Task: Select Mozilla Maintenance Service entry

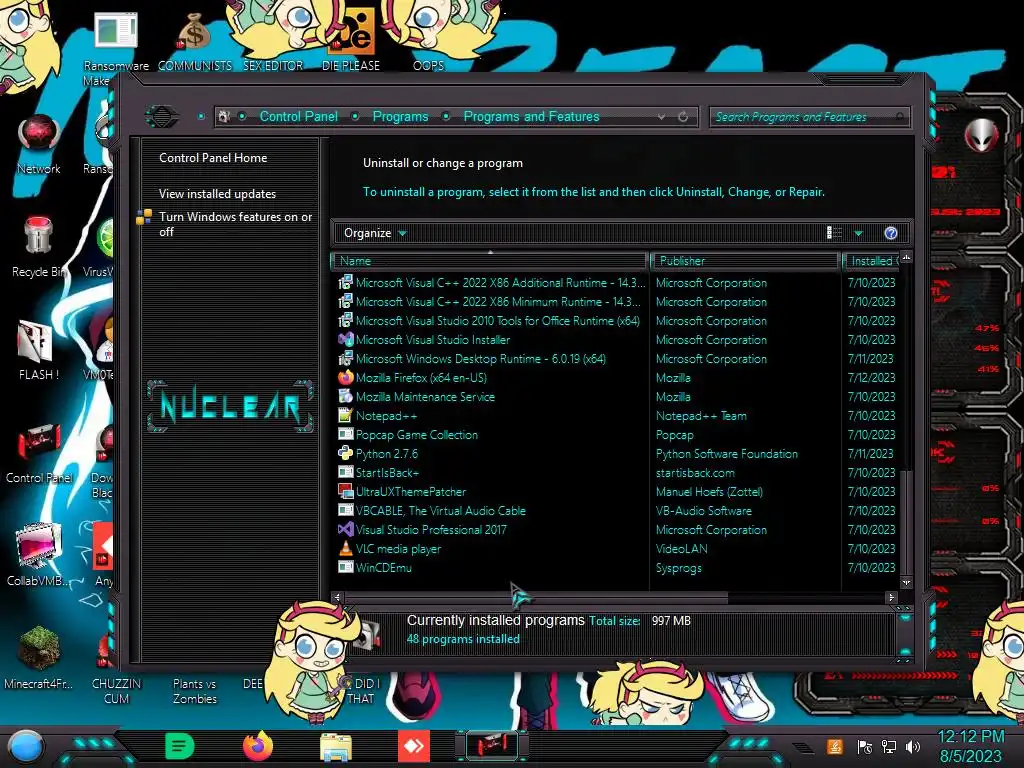Action: tap(617, 396)
